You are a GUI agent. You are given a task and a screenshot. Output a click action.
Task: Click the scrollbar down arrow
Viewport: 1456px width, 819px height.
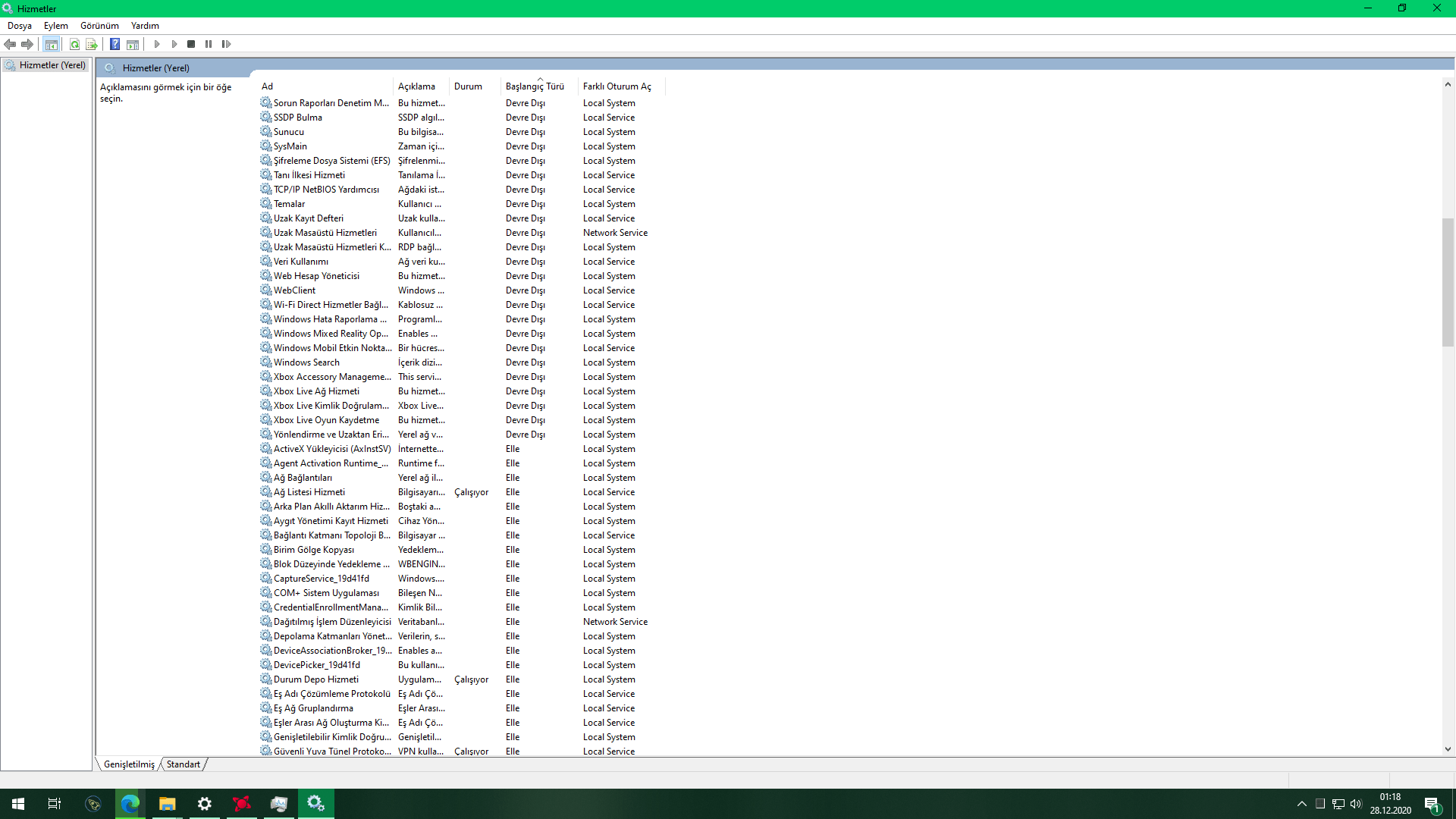(1448, 749)
